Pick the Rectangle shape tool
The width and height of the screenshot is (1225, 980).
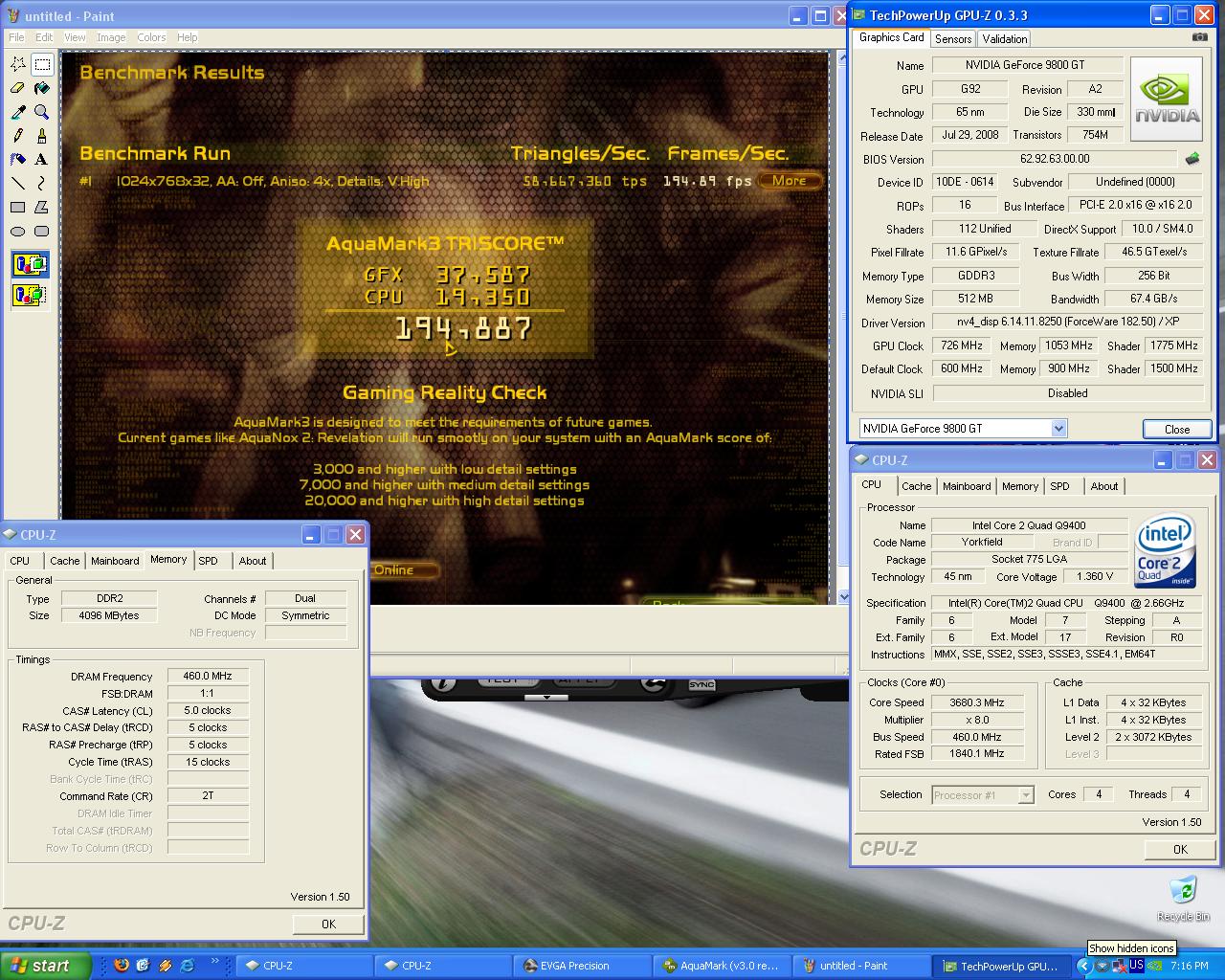18,207
